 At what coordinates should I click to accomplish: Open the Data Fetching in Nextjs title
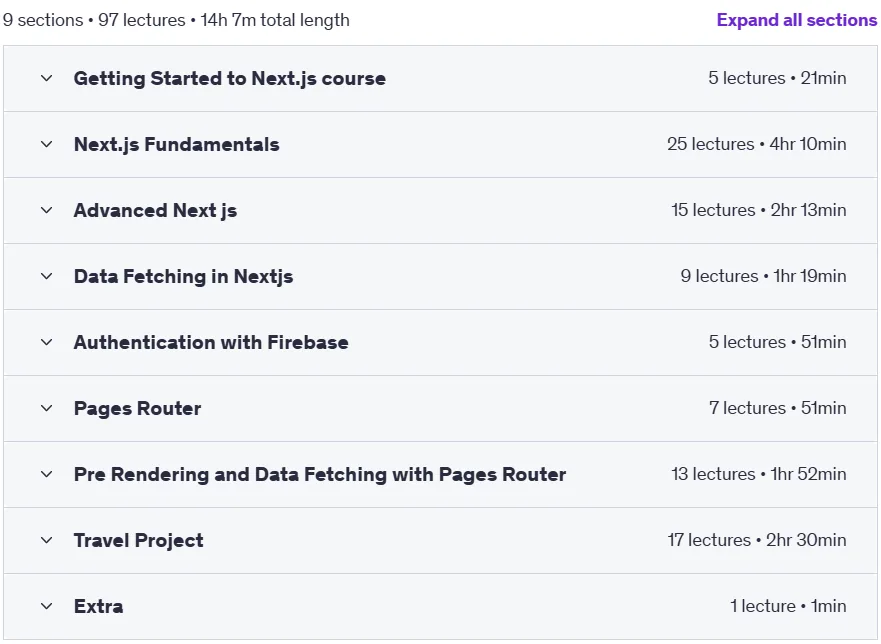point(183,276)
